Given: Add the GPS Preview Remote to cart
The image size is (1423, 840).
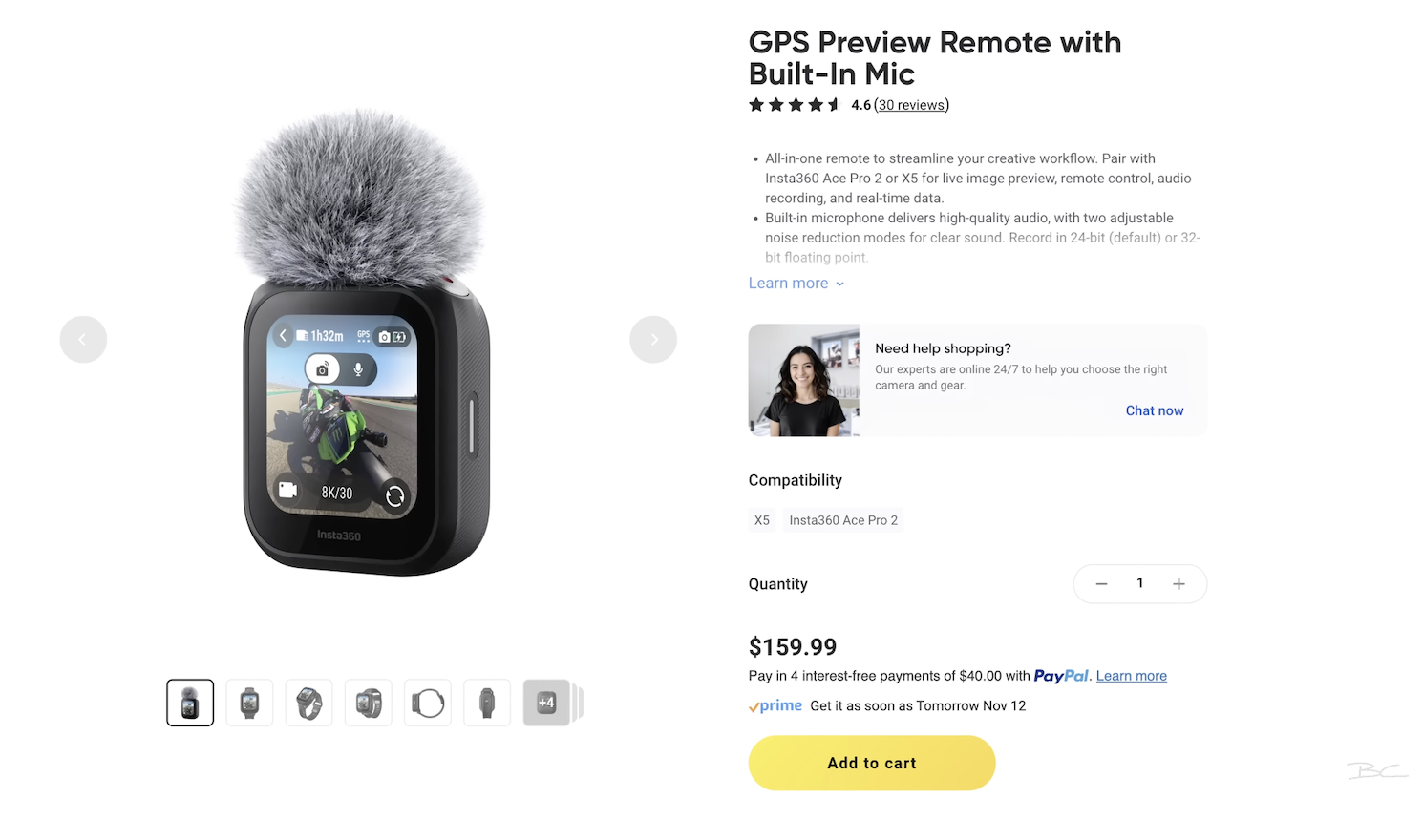Looking at the screenshot, I should pyautogui.click(x=872, y=763).
